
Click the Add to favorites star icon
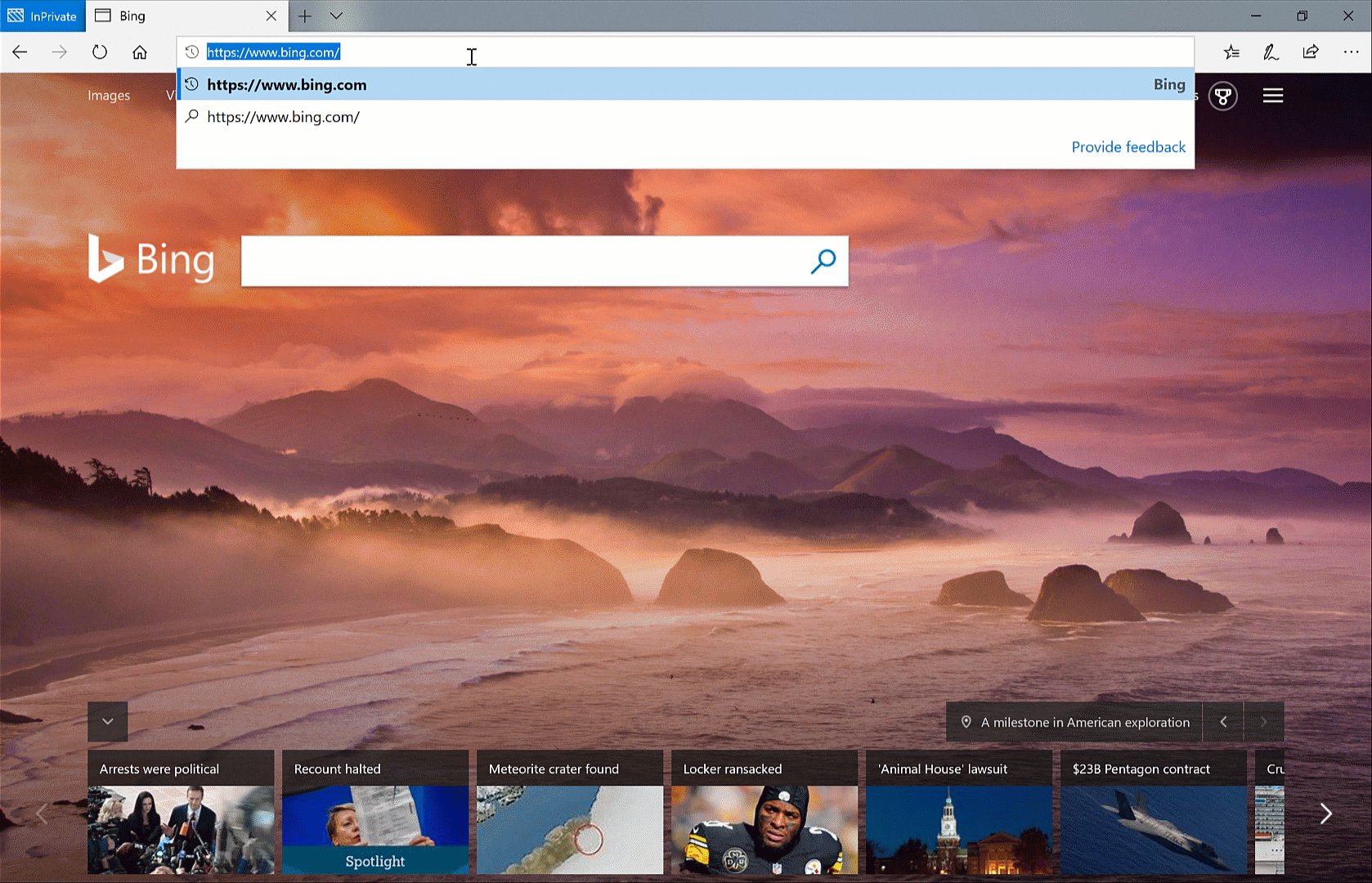tap(1231, 52)
